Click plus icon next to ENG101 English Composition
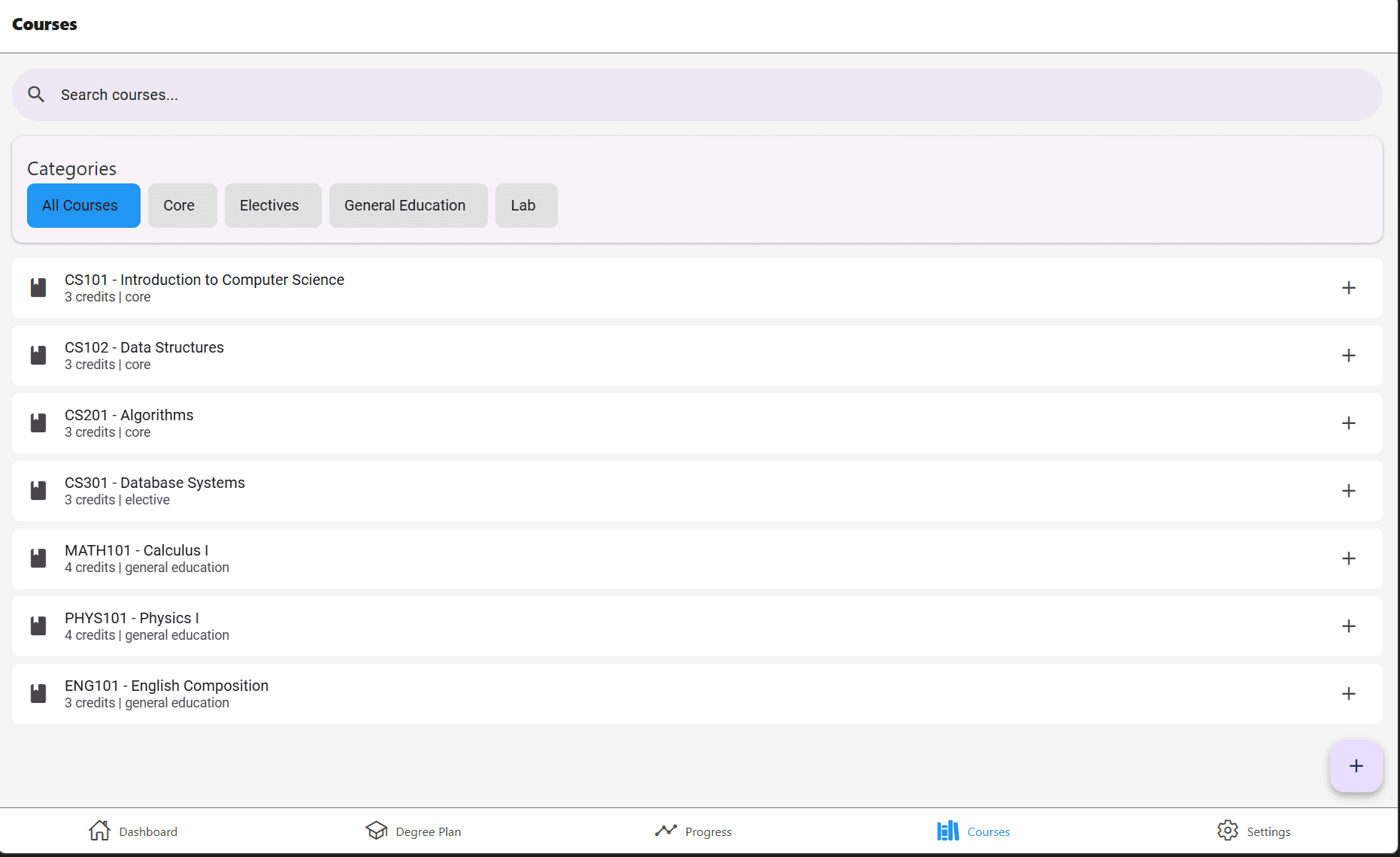 (1349, 694)
